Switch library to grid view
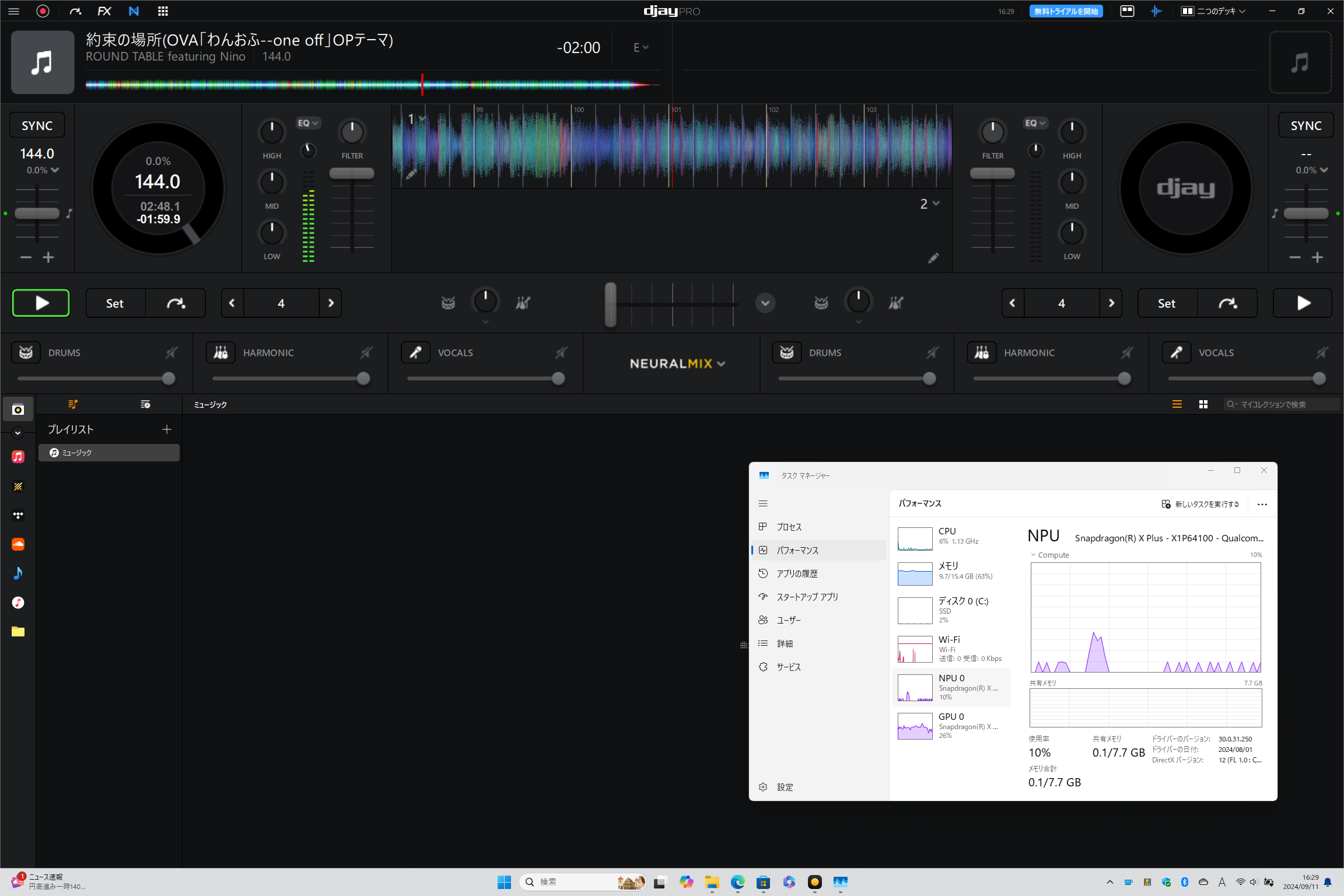This screenshot has width=1344, height=896. point(1203,404)
